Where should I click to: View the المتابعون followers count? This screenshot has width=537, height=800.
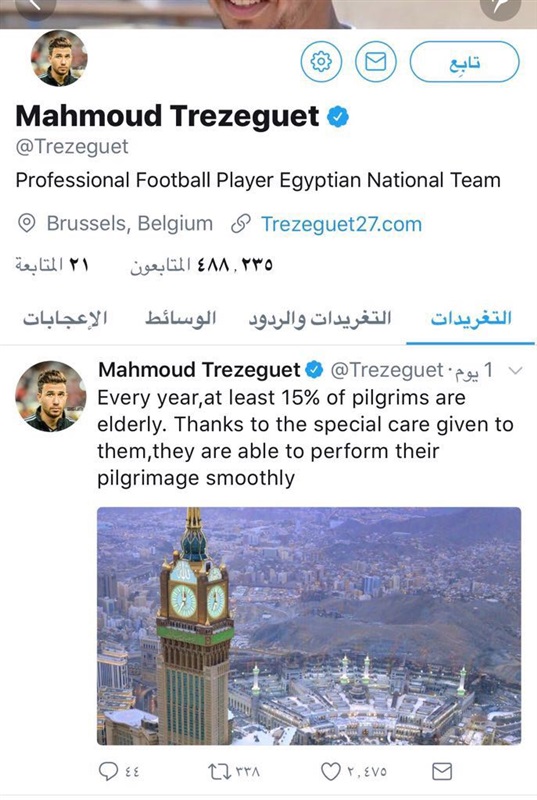click(x=201, y=265)
